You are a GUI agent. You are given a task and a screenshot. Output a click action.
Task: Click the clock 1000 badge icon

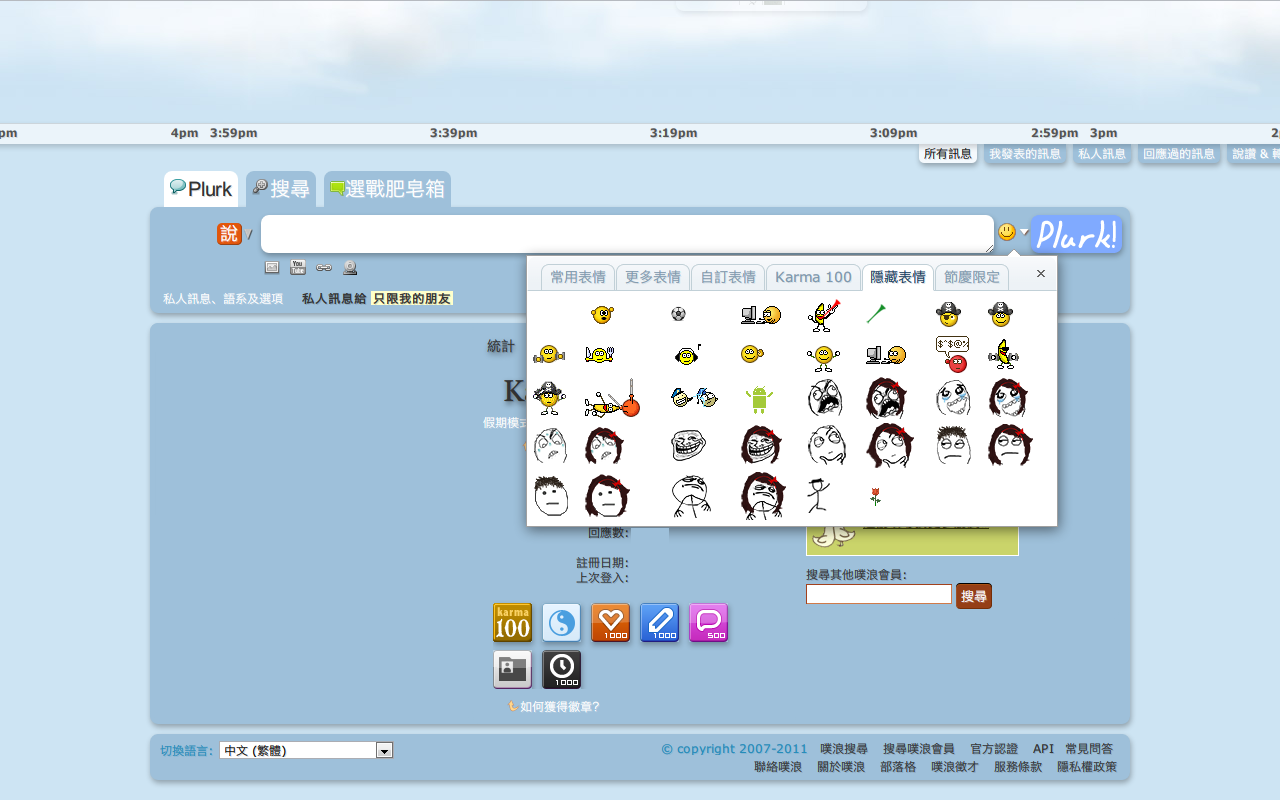[x=562, y=670]
